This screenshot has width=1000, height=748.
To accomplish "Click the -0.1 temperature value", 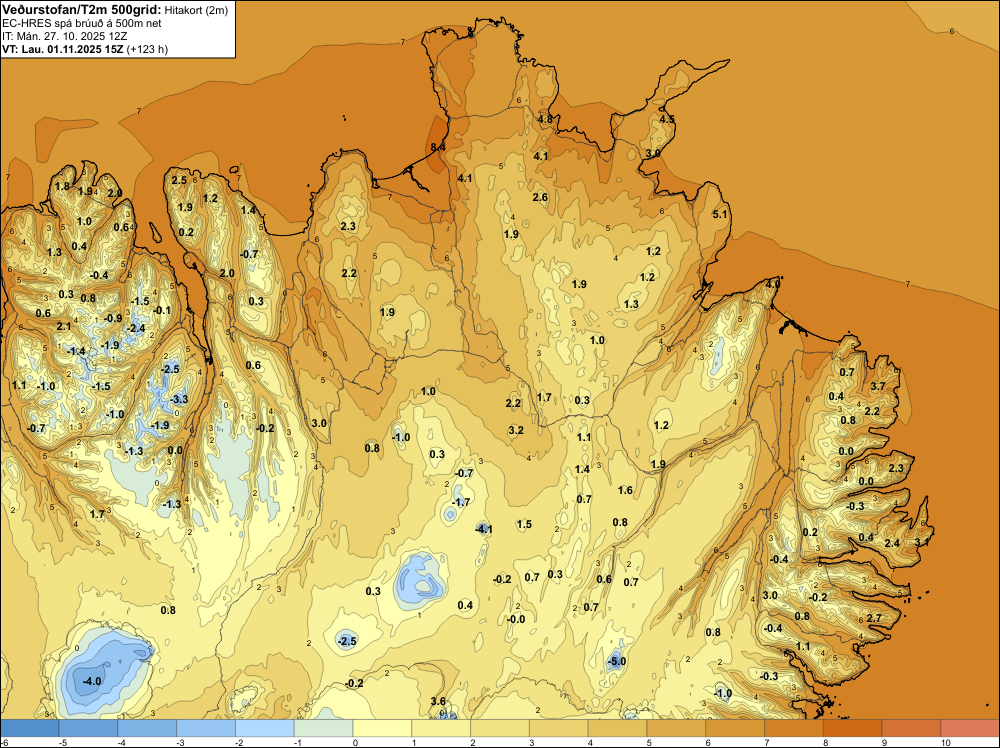I will pyautogui.click(x=162, y=311).
